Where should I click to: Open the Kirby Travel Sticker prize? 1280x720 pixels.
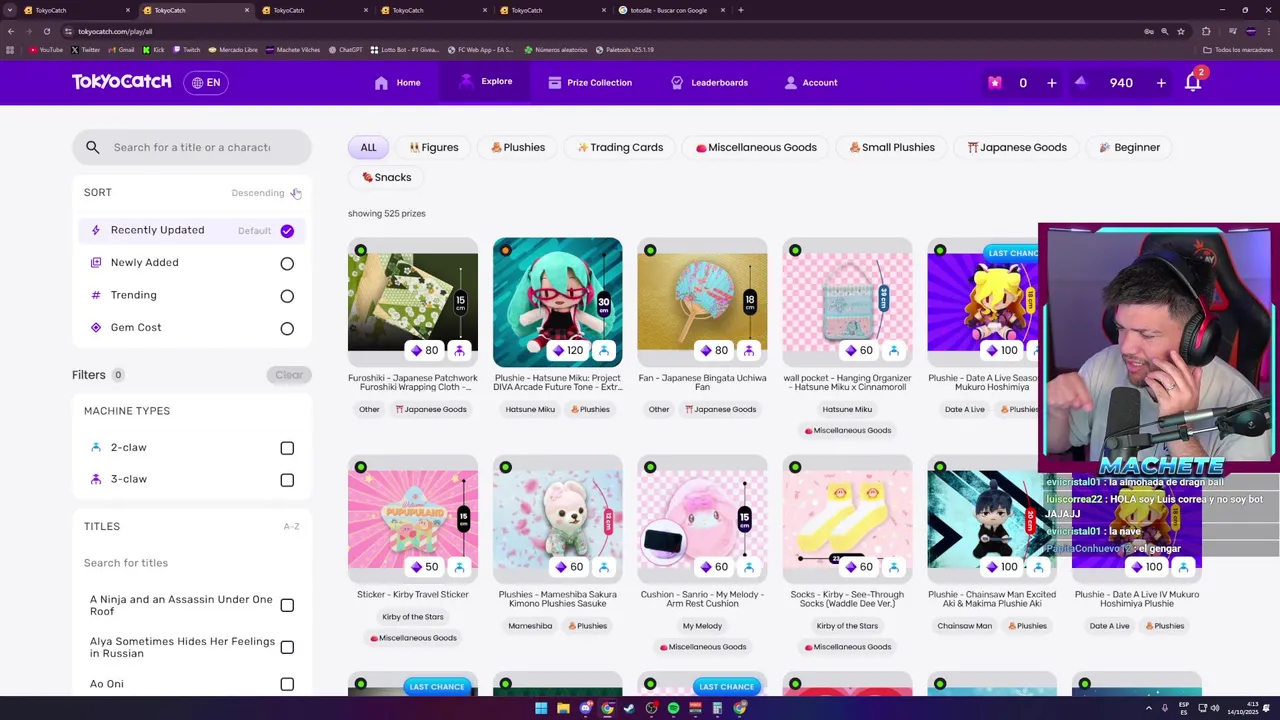(413, 519)
